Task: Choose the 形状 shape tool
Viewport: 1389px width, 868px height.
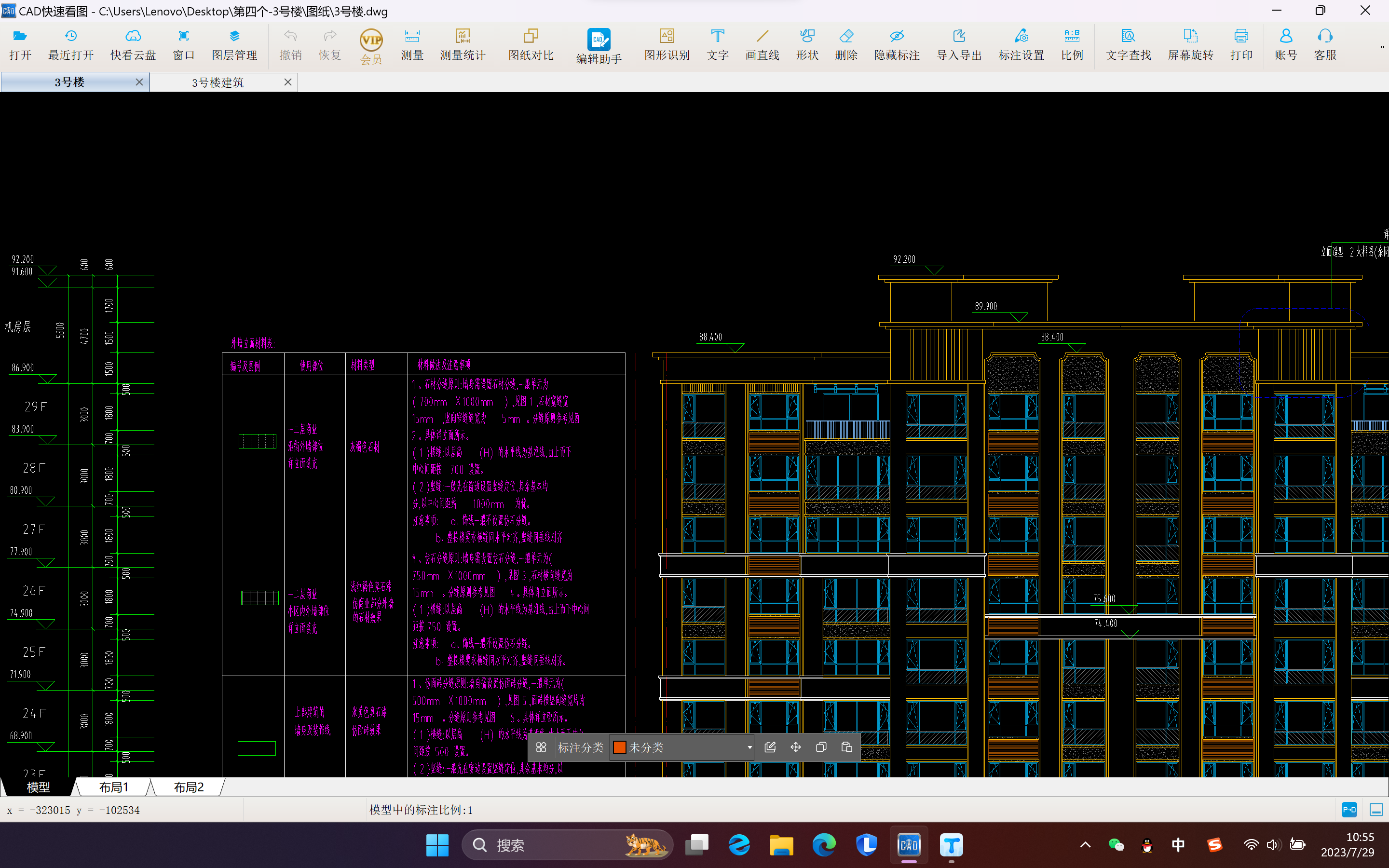Action: click(x=807, y=45)
